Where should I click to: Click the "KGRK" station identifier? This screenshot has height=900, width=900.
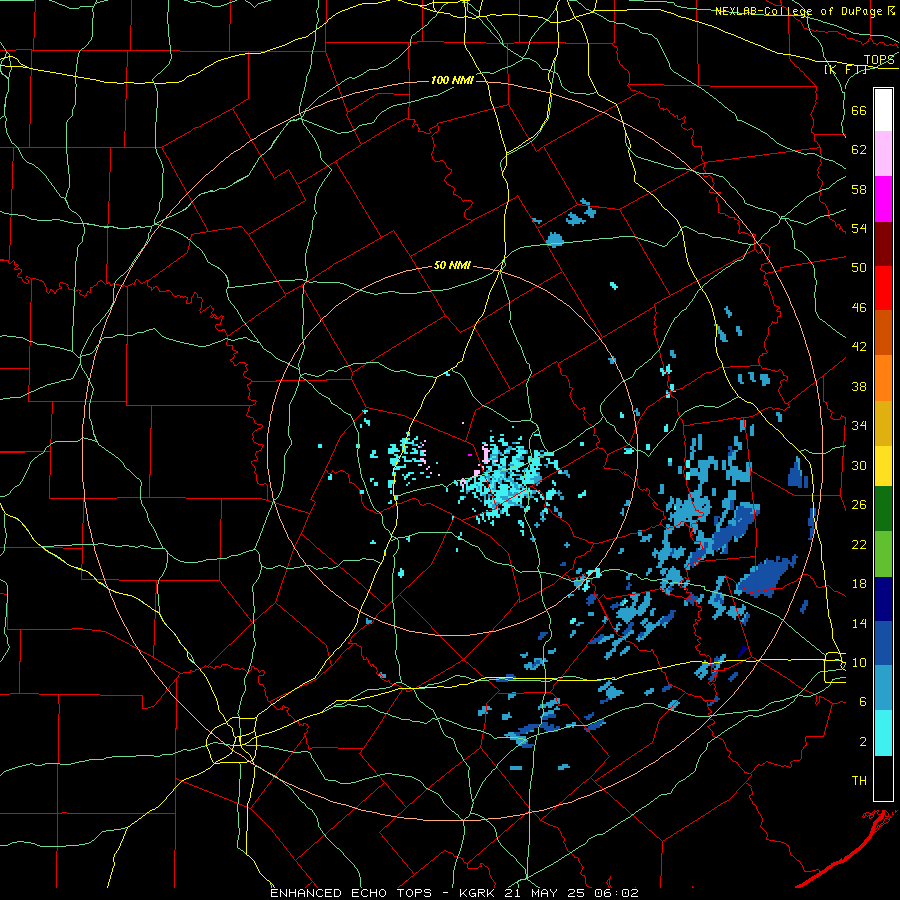tap(476, 893)
